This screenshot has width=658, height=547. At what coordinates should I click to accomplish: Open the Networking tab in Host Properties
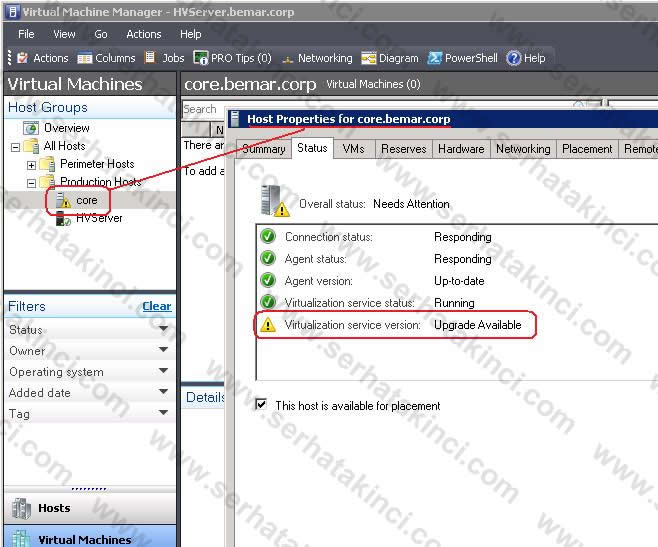[x=523, y=149]
